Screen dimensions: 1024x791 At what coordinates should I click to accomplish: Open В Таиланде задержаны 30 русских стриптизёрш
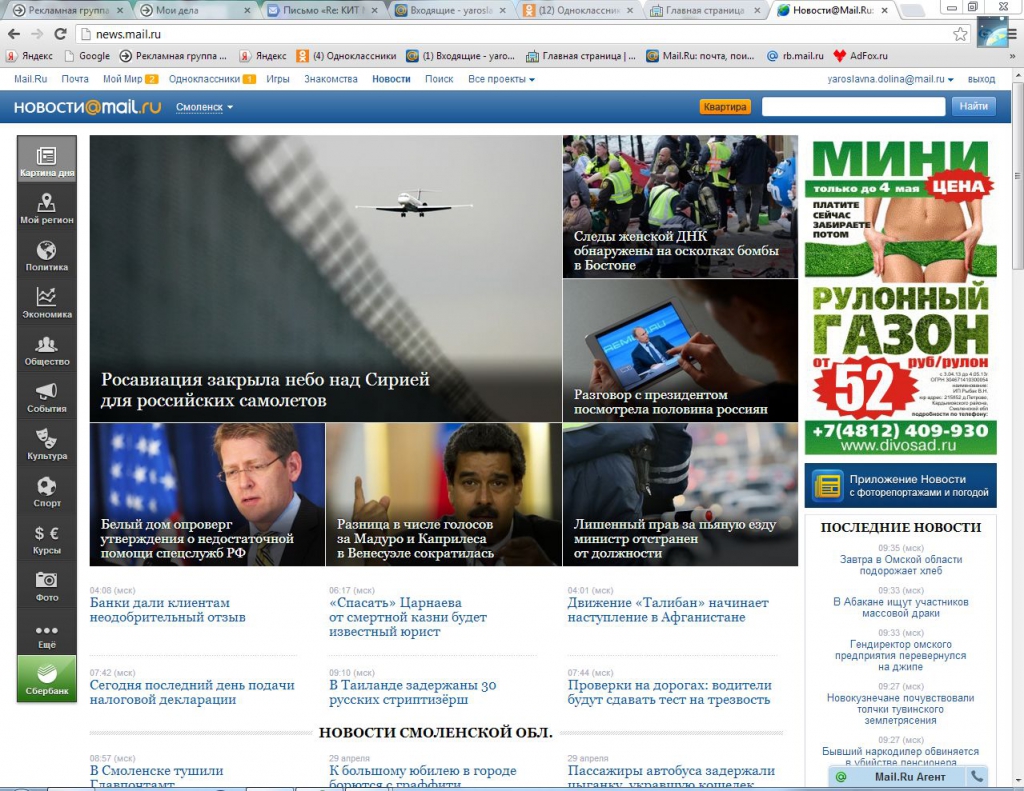coord(413,692)
